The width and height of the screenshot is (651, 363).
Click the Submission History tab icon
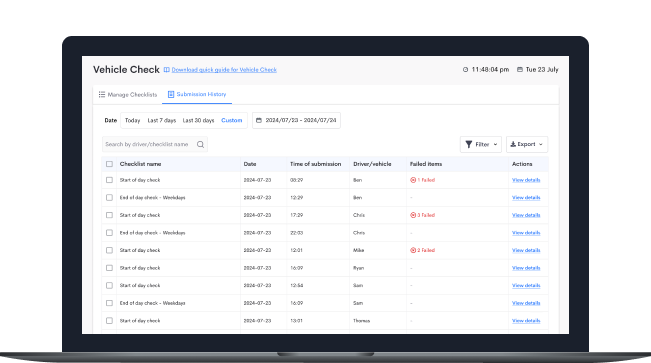click(x=171, y=95)
